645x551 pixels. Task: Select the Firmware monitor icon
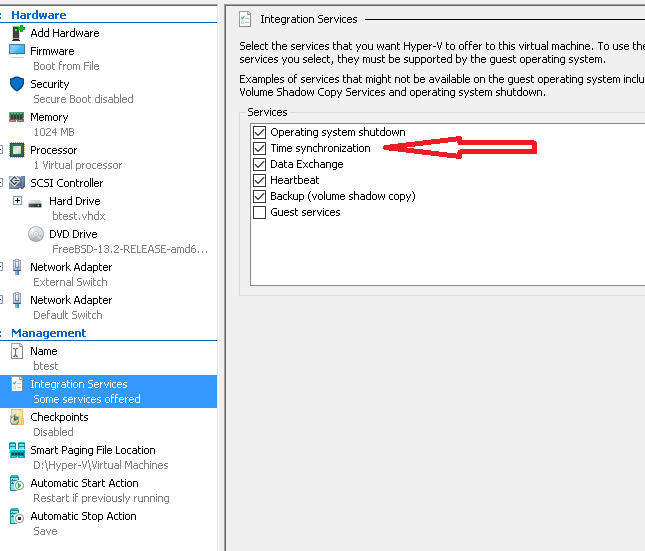16,50
